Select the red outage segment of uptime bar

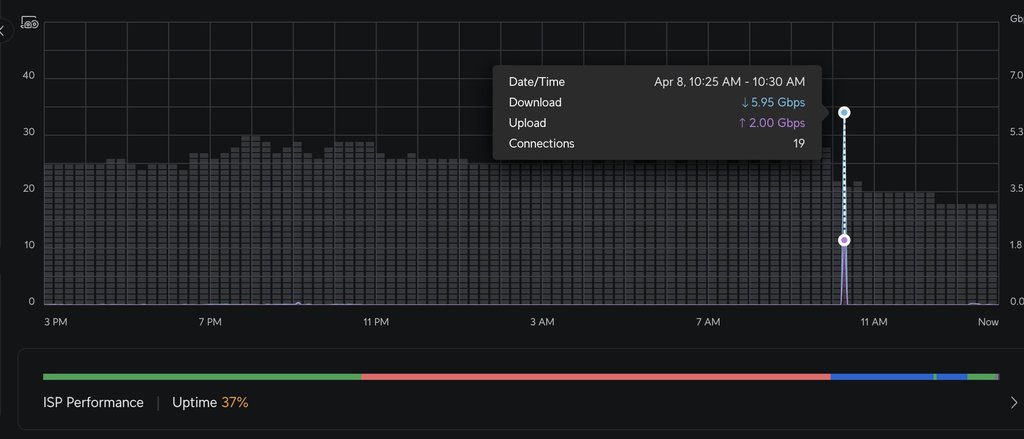point(595,377)
